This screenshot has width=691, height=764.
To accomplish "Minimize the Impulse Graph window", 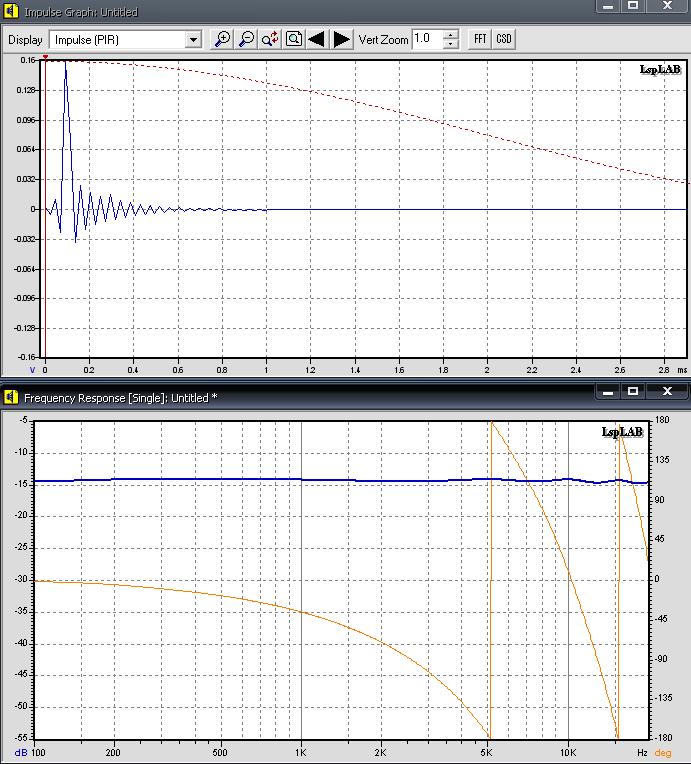I will click(608, 6).
